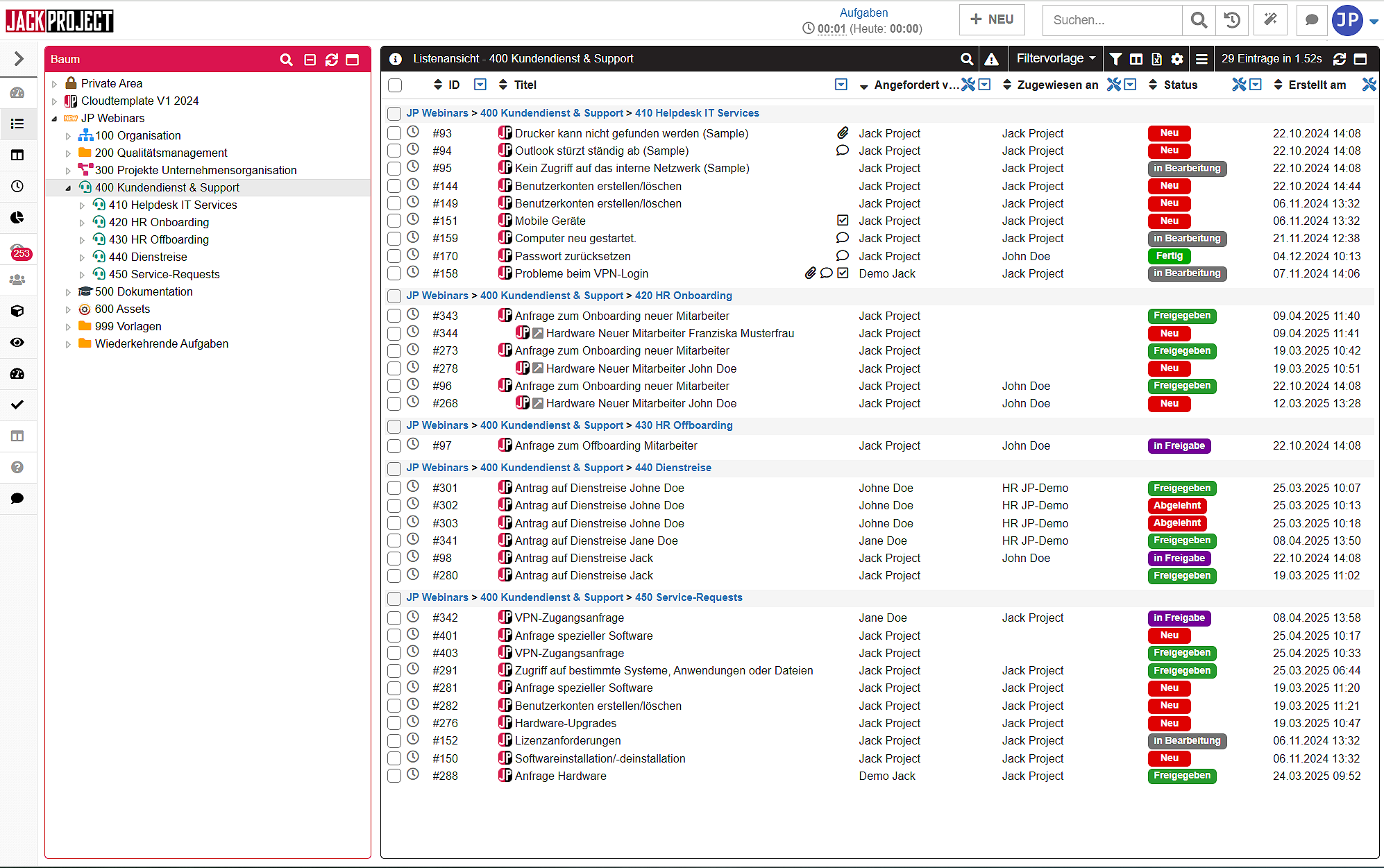Expand the 410 Helpdesk IT Services node

(82, 205)
